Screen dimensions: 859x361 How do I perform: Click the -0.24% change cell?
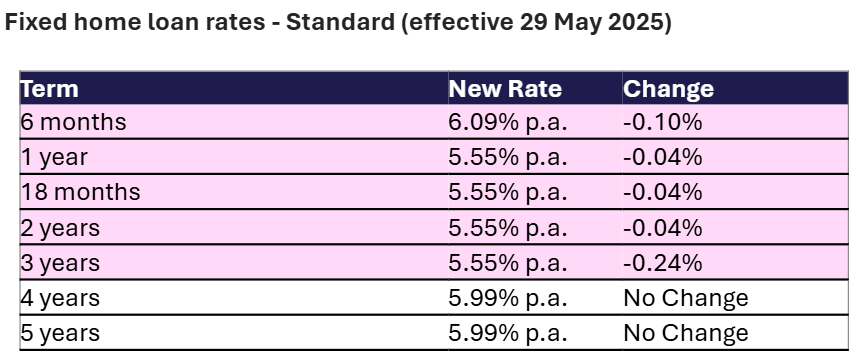click(x=735, y=262)
